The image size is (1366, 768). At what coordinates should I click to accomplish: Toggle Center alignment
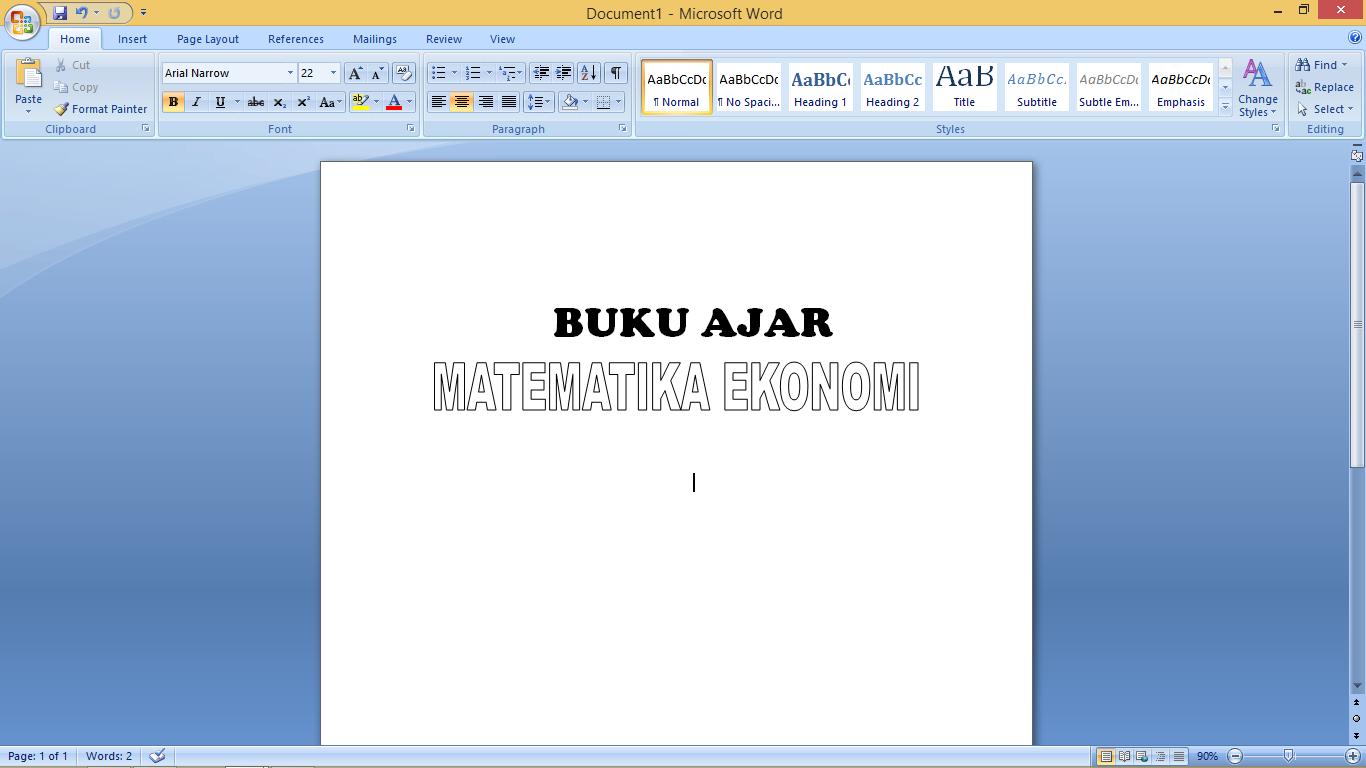(x=461, y=102)
